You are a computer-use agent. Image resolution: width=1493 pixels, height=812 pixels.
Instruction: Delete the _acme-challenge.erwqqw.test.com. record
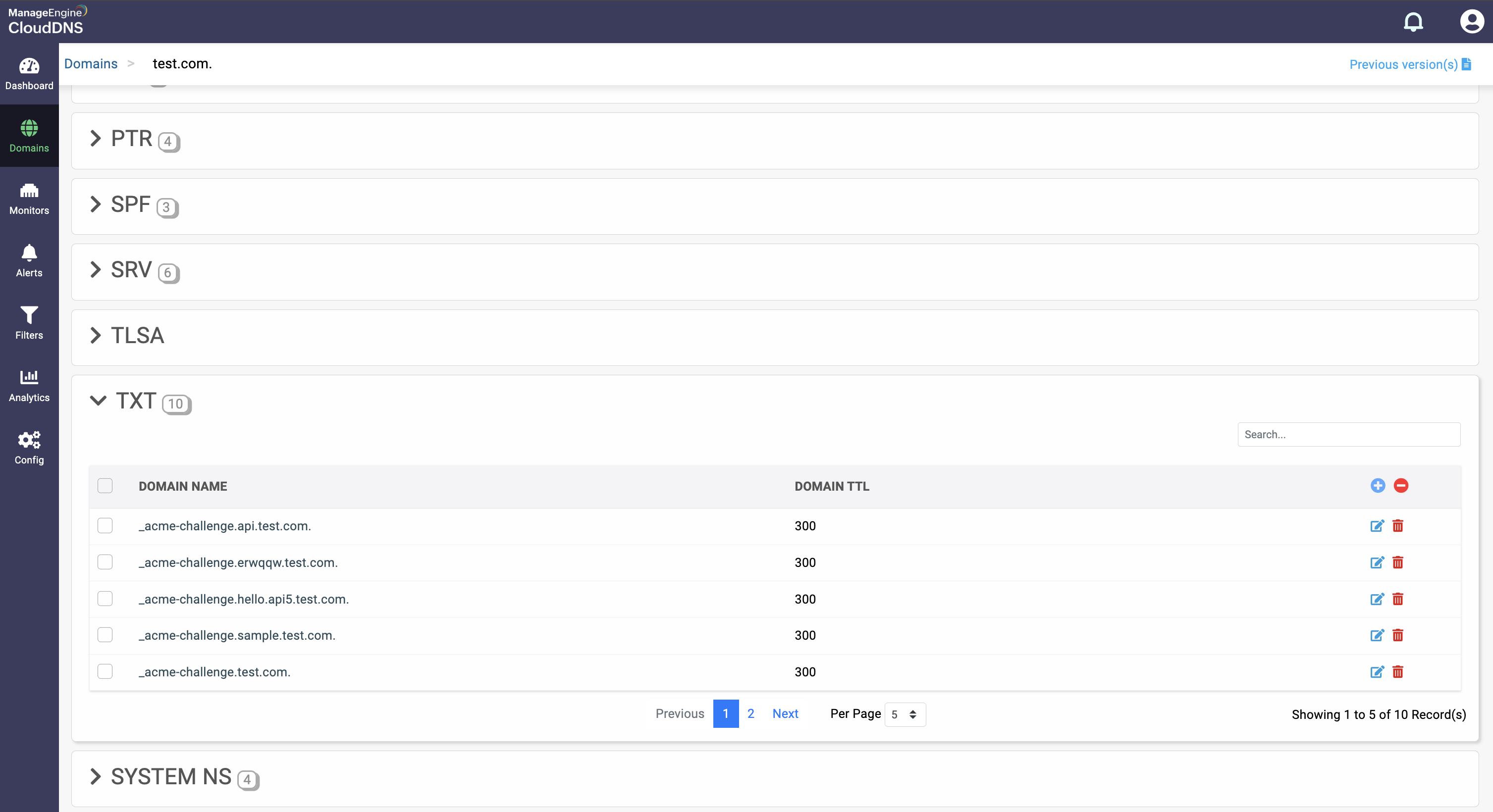[1397, 562]
